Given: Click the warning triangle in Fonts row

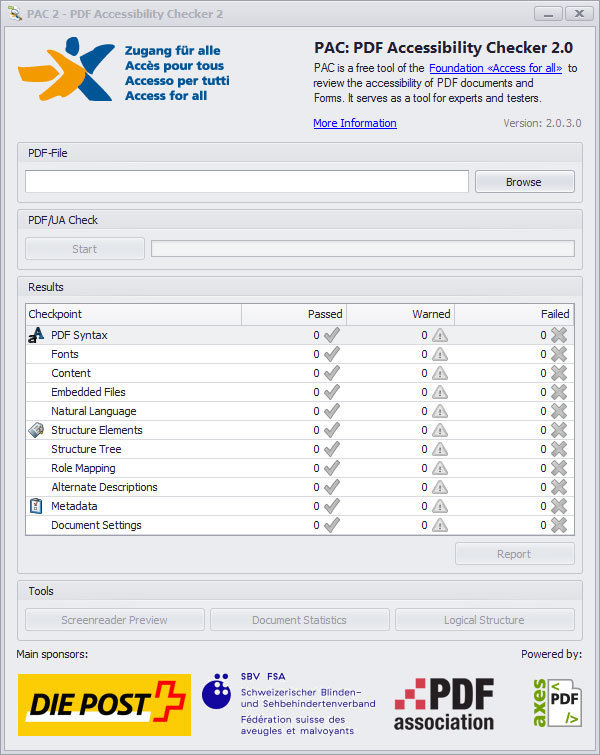Looking at the screenshot, I should pos(440,354).
